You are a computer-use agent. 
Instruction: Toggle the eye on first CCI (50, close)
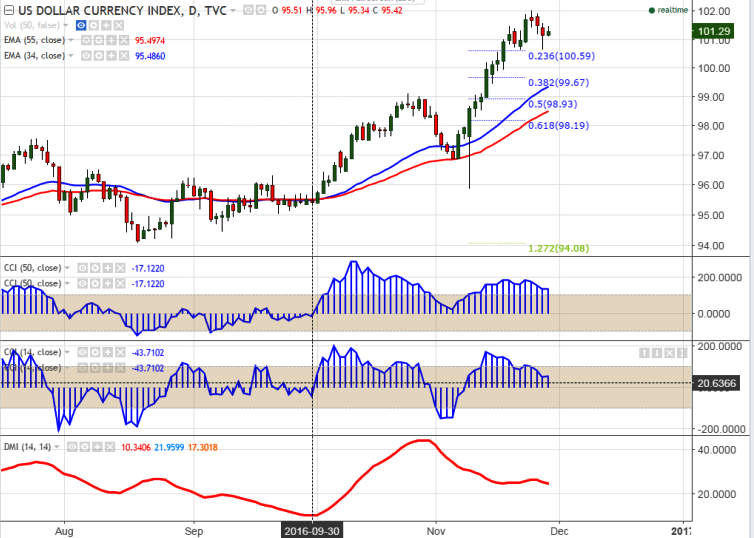83,268
